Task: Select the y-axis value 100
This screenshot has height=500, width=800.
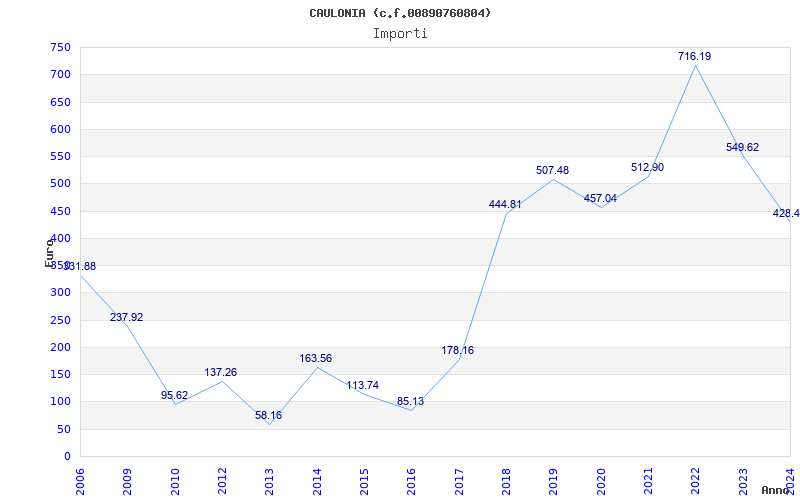Action: [x=60, y=402]
